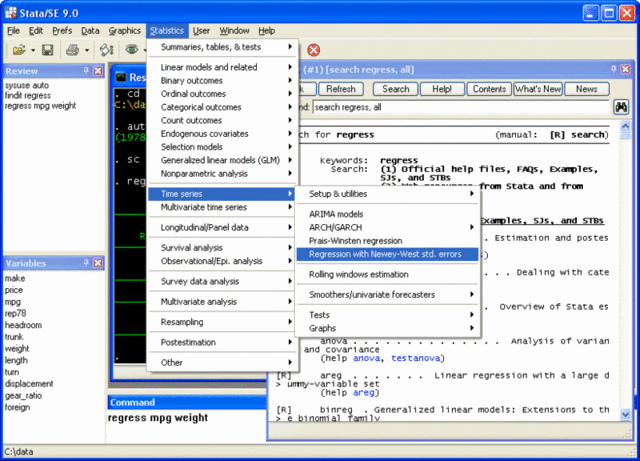Click the Open file toolbar icon
640x461 pixels.
19,50
